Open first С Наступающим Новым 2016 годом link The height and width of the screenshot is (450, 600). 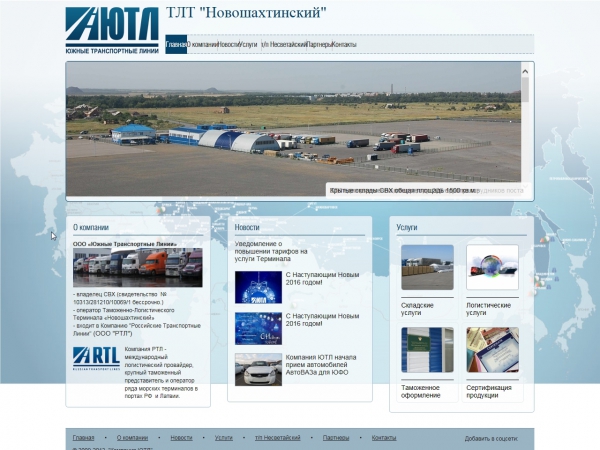(322, 279)
